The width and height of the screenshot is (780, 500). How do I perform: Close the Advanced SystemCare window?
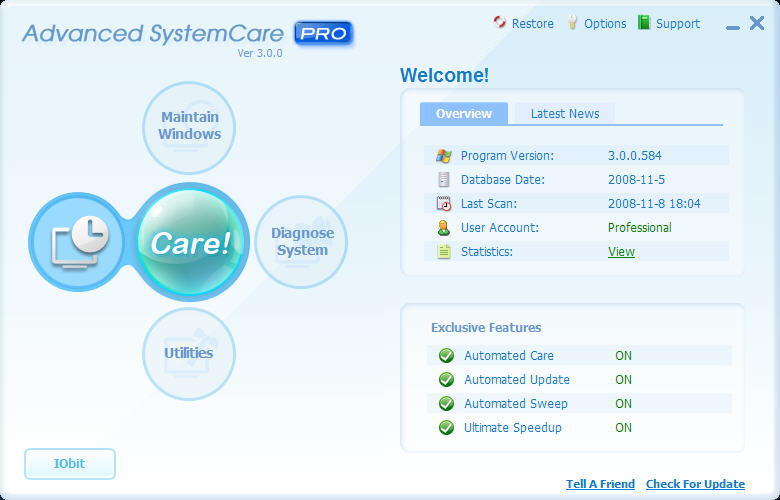click(757, 23)
